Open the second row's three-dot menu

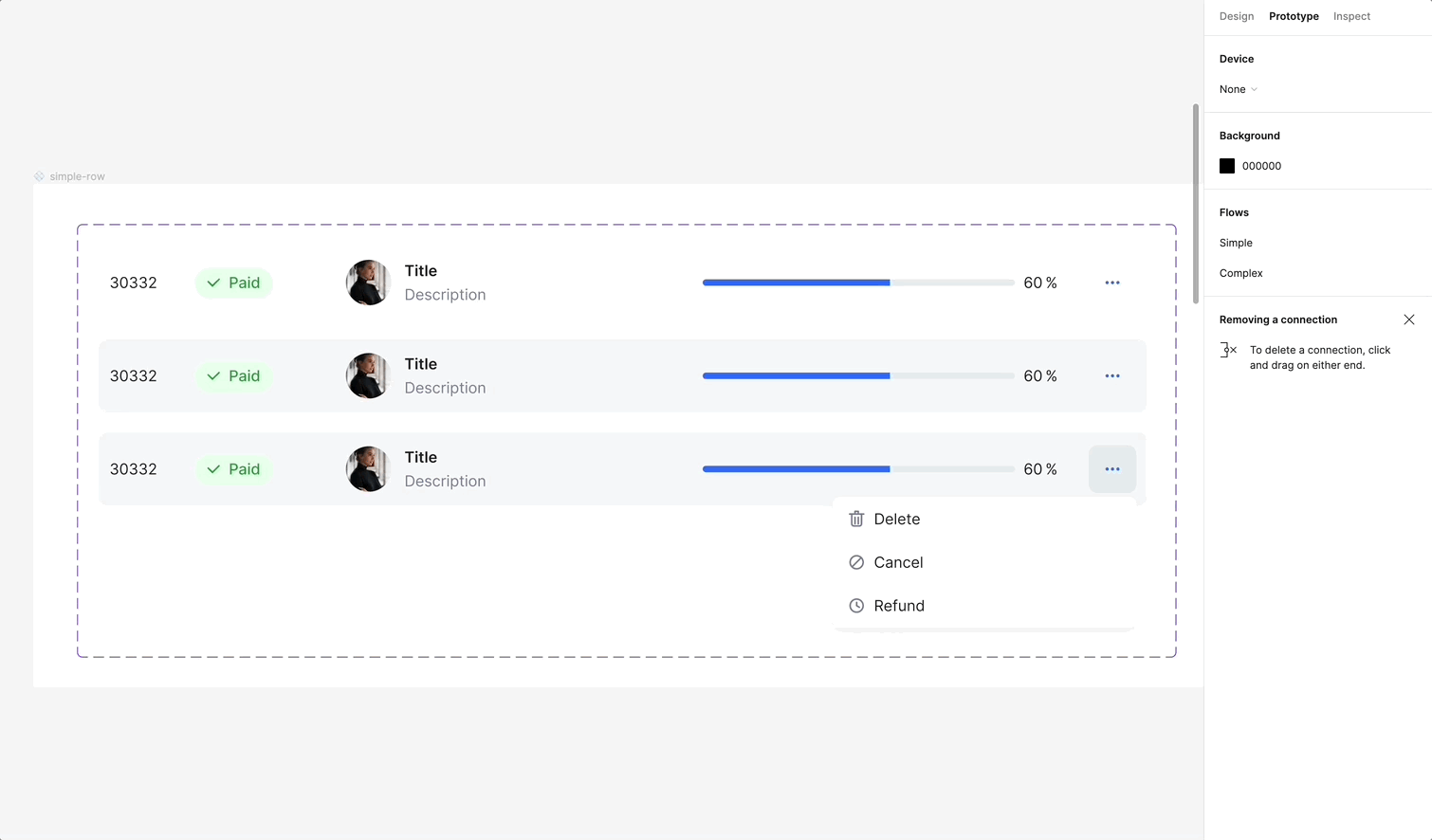1112,376
